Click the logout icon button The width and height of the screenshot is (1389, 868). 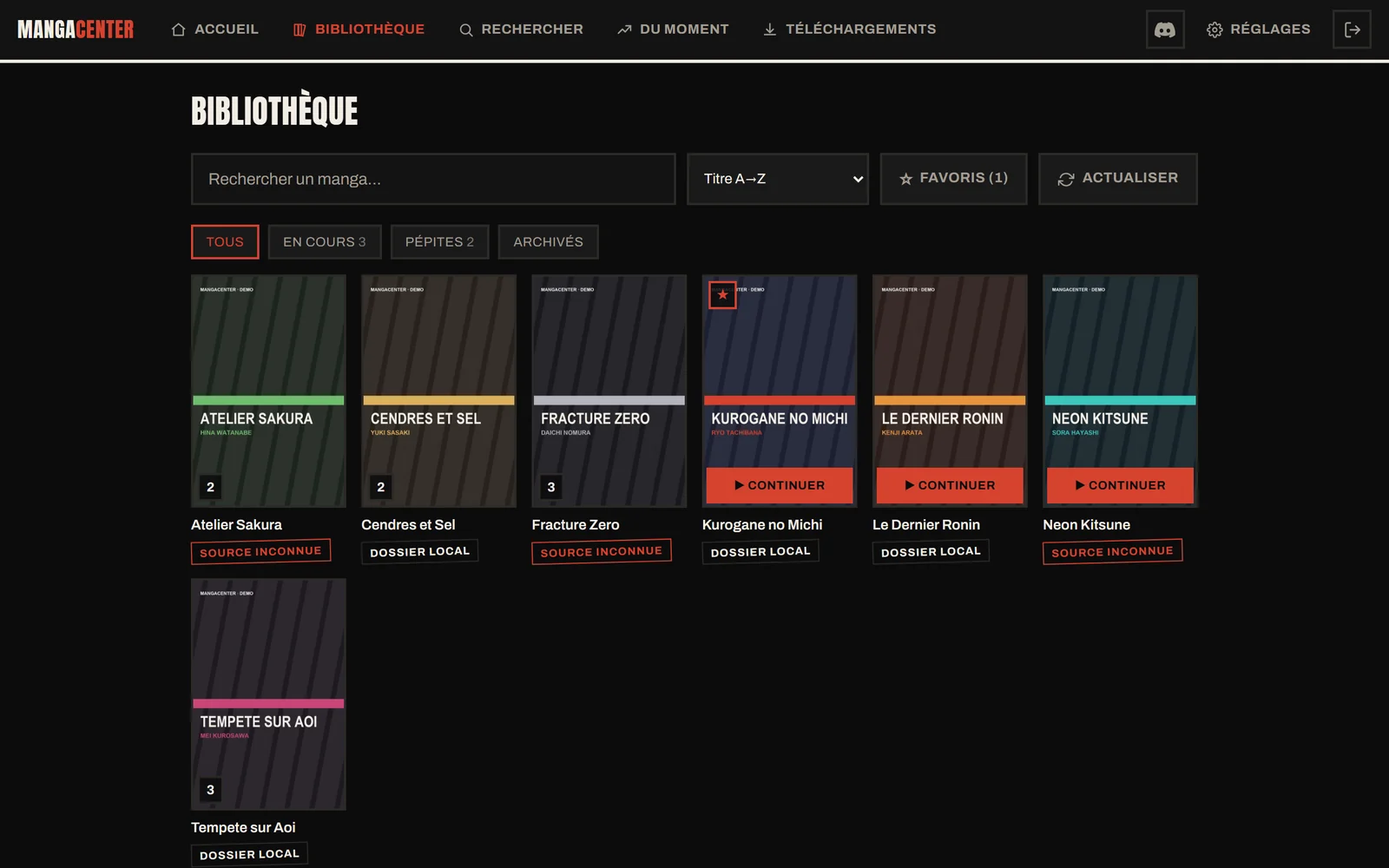1352,30
